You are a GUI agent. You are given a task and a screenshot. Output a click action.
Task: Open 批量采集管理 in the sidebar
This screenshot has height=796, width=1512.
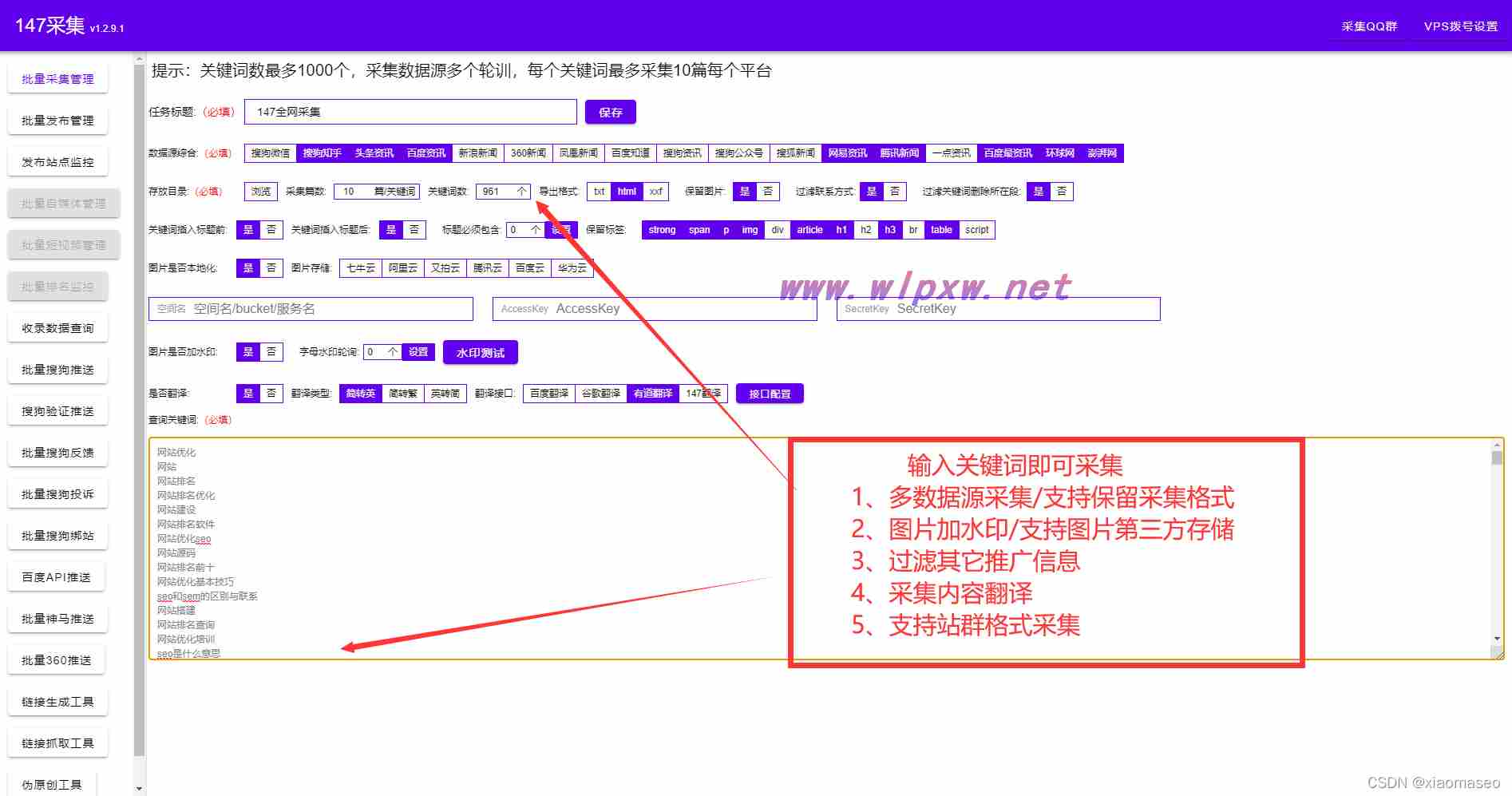(x=57, y=79)
